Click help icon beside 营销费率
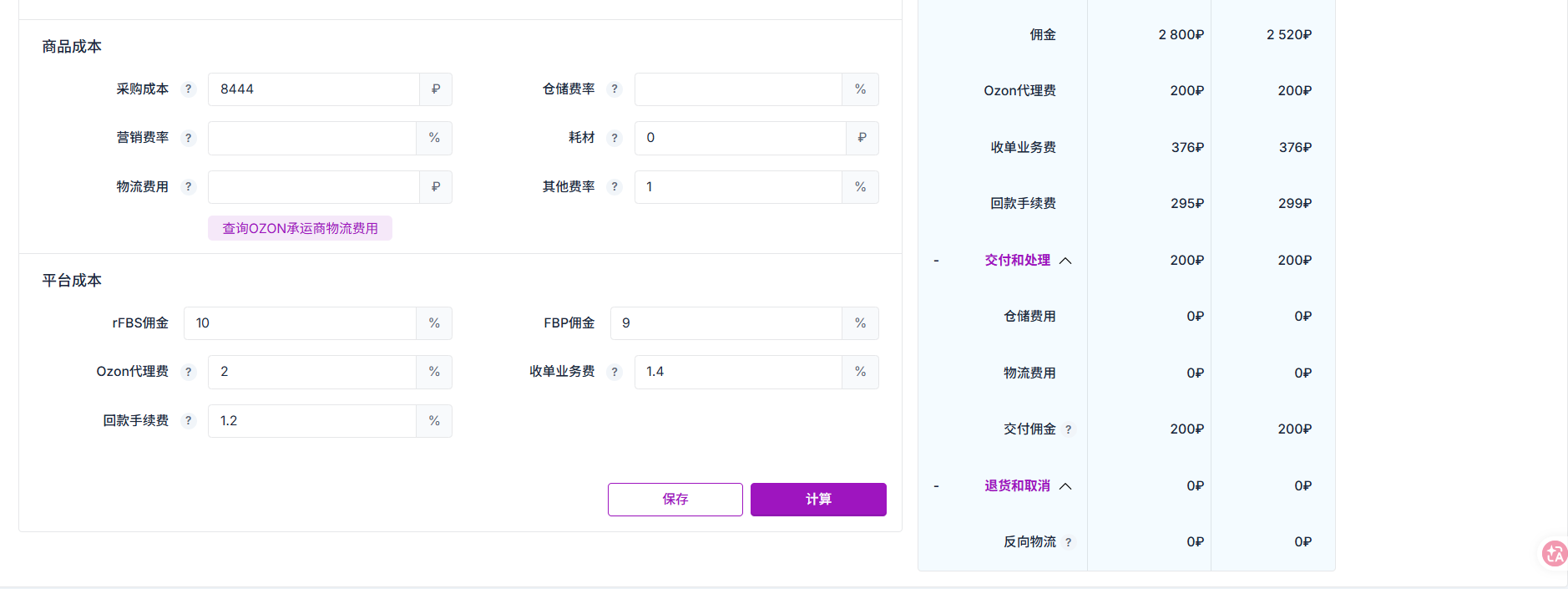The width and height of the screenshot is (1568, 589). coord(189,138)
